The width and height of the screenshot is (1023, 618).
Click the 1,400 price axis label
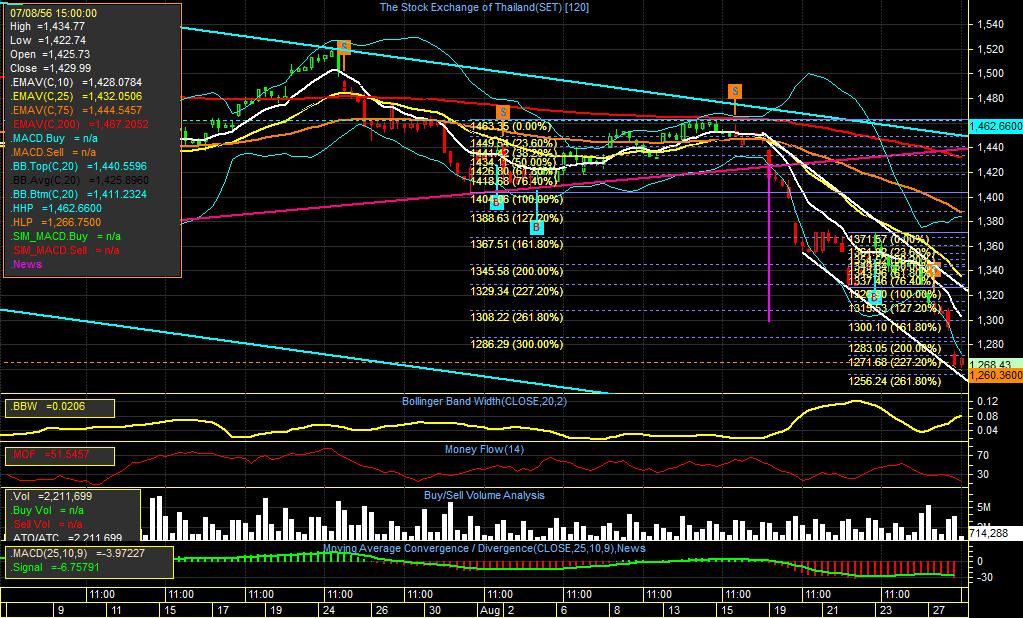click(990, 197)
